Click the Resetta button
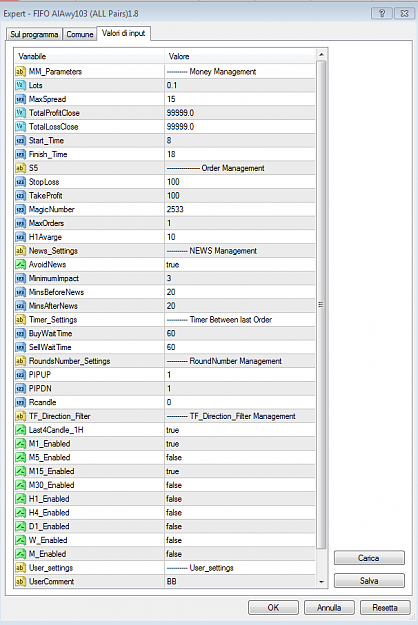418x625 pixels. click(x=385, y=607)
